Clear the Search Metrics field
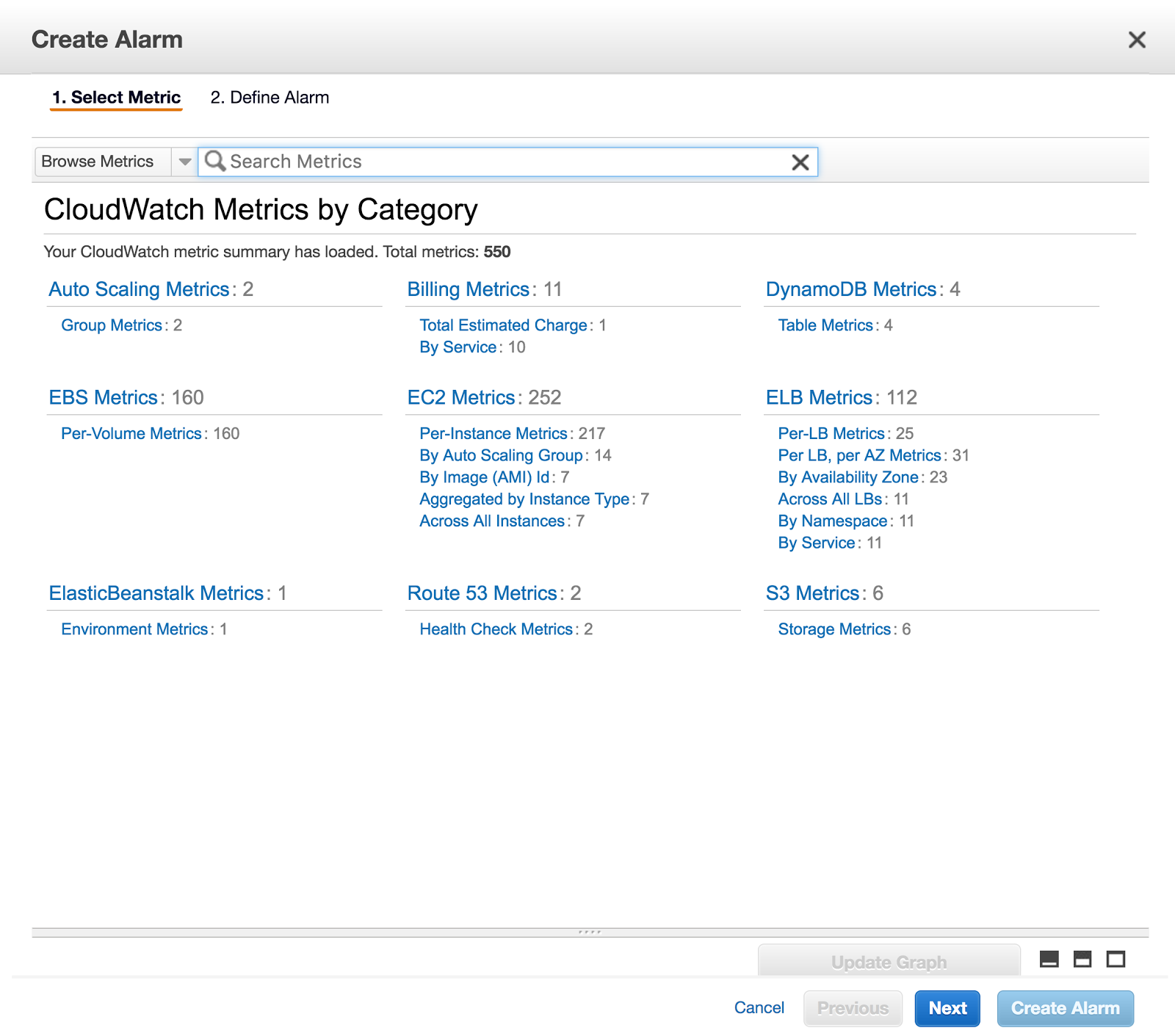The height and width of the screenshot is (1036, 1175). (800, 162)
